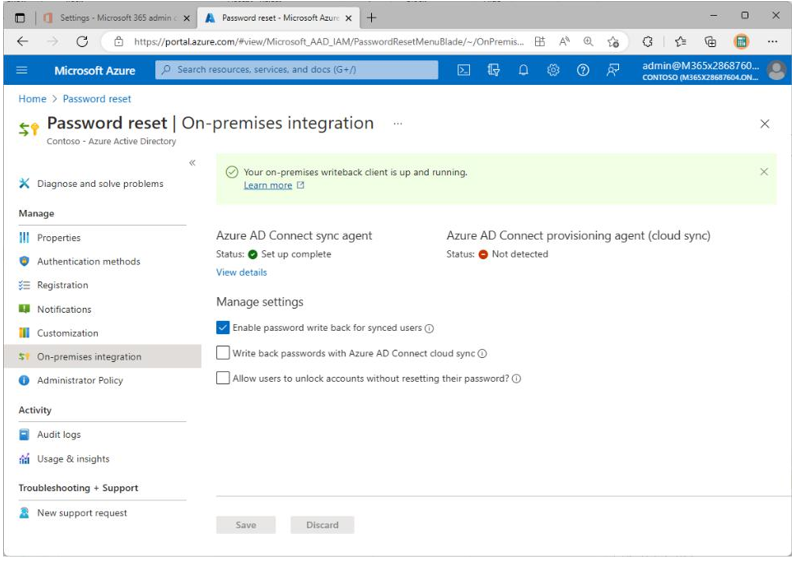
Task: Click the info icon beside unlock accounts option
Action: [516, 379]
